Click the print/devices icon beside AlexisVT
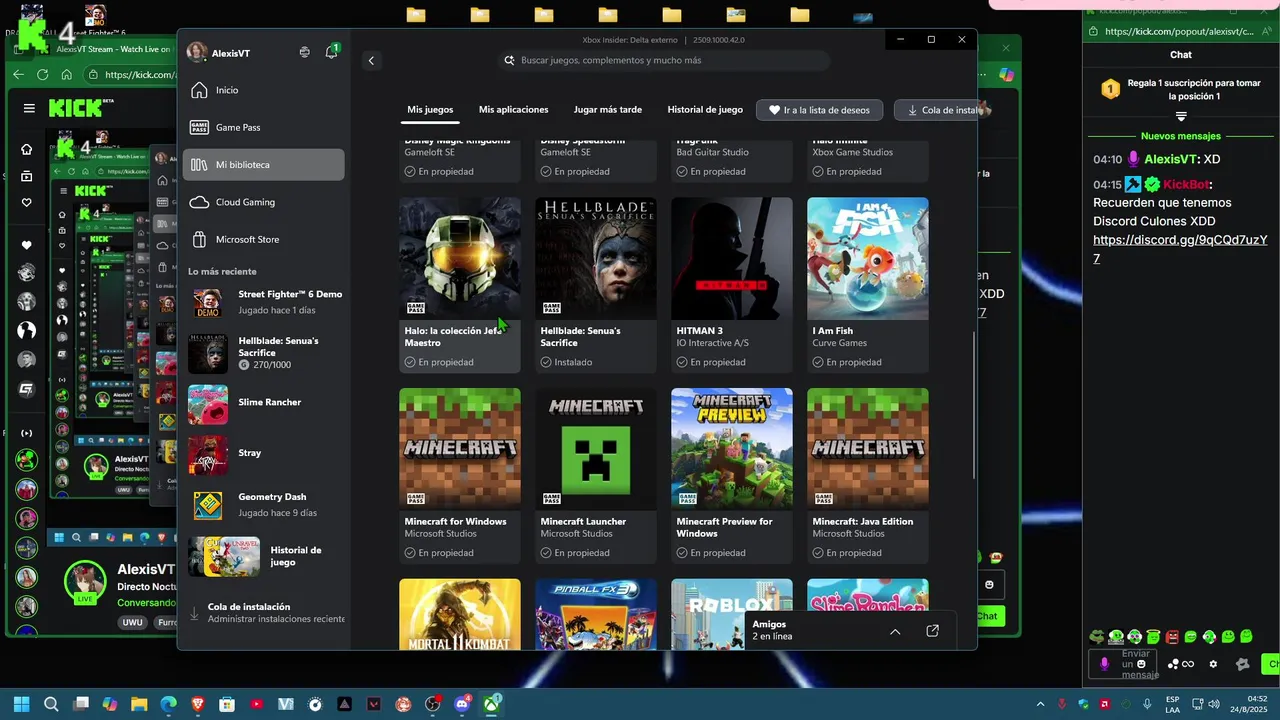The width and height of the screenshot is (1280, 720). click(304, 52)
